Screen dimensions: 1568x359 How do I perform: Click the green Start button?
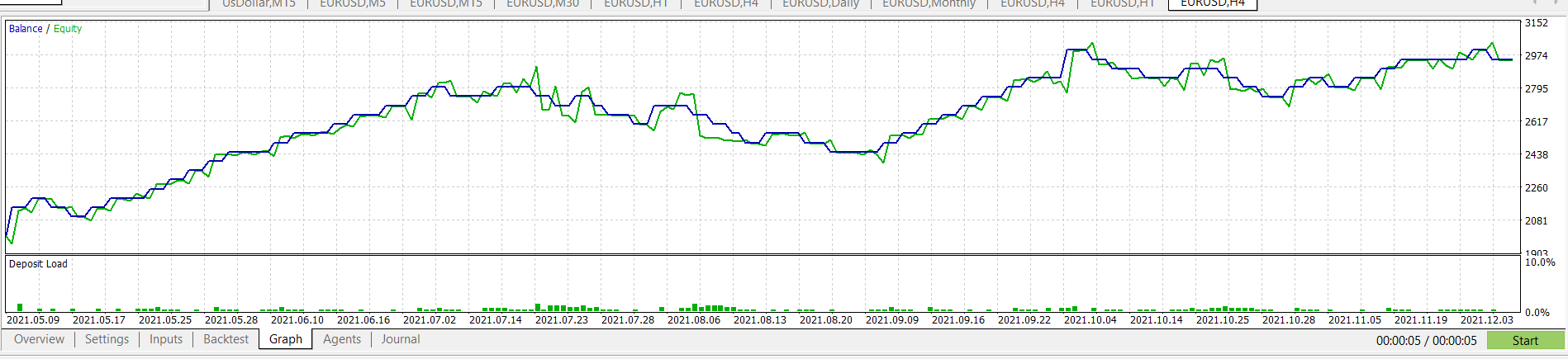[1525, 340]
